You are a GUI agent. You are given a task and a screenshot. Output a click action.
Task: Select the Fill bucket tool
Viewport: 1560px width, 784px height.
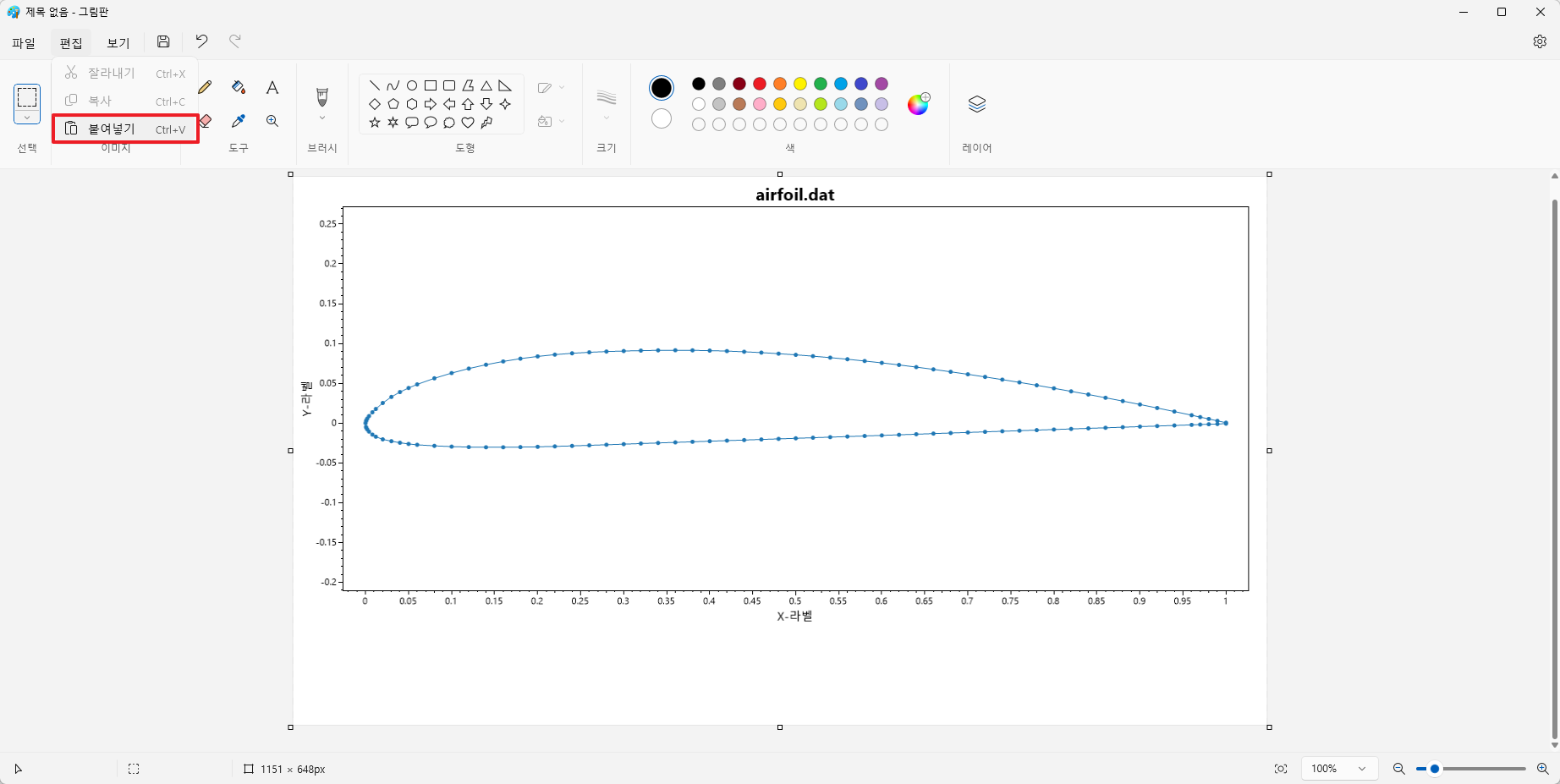point(239,87)
